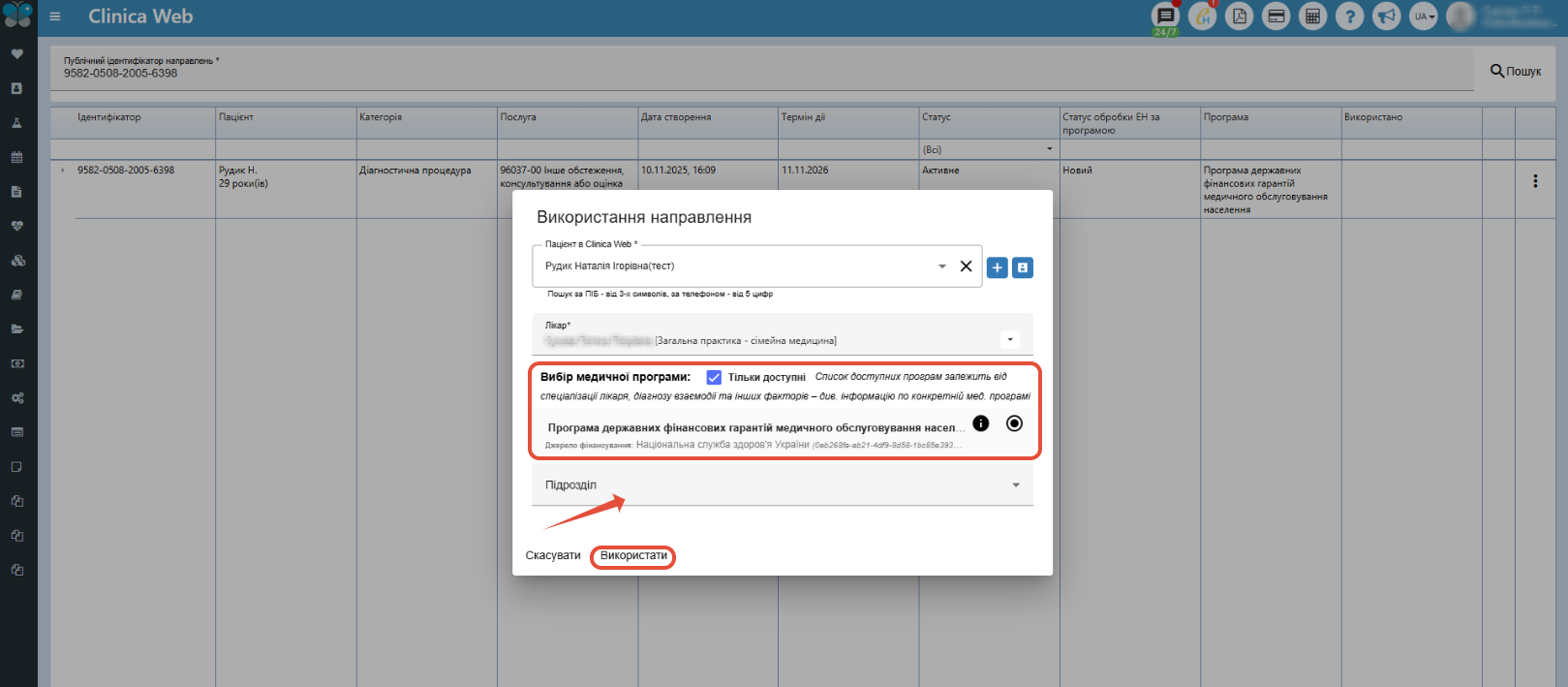Open the sticky note icon in sidebar
Screen dimensions: 1568x687
(16, 467)
